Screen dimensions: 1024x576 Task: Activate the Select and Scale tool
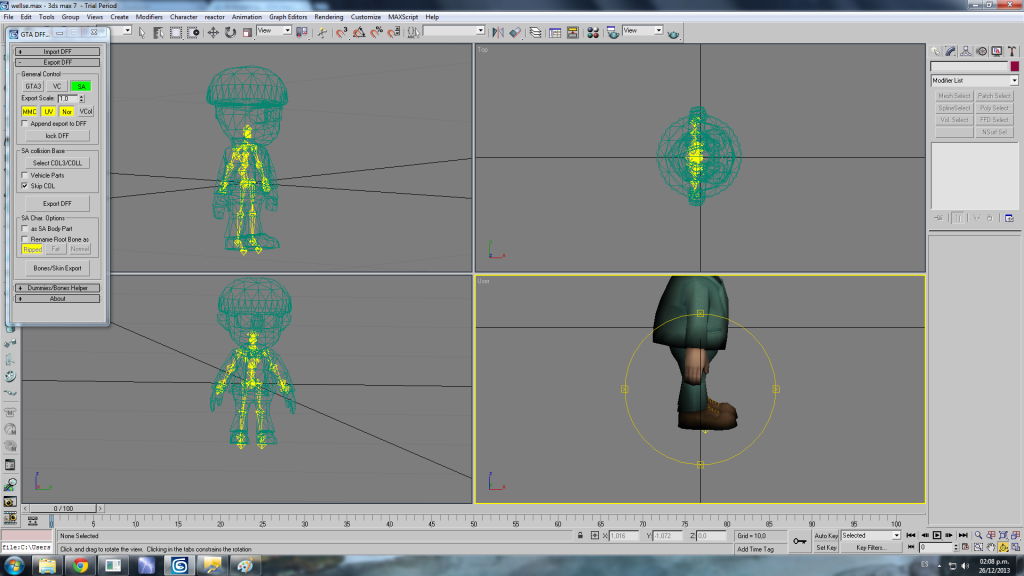coord(247,32)
